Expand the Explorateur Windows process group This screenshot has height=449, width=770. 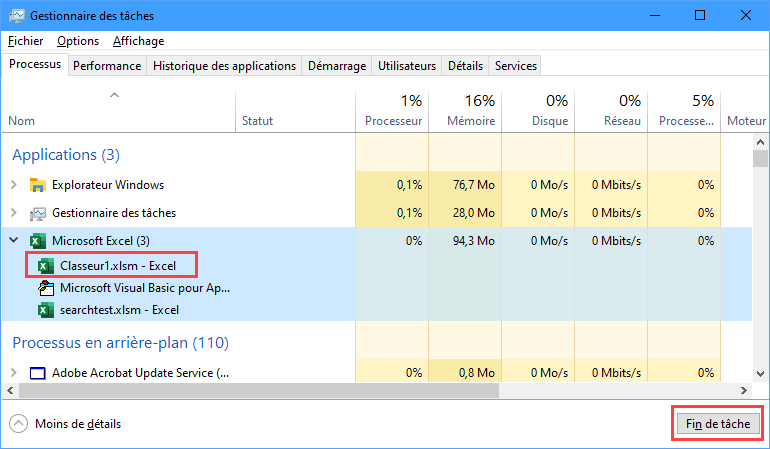click(x=14, y=185)
